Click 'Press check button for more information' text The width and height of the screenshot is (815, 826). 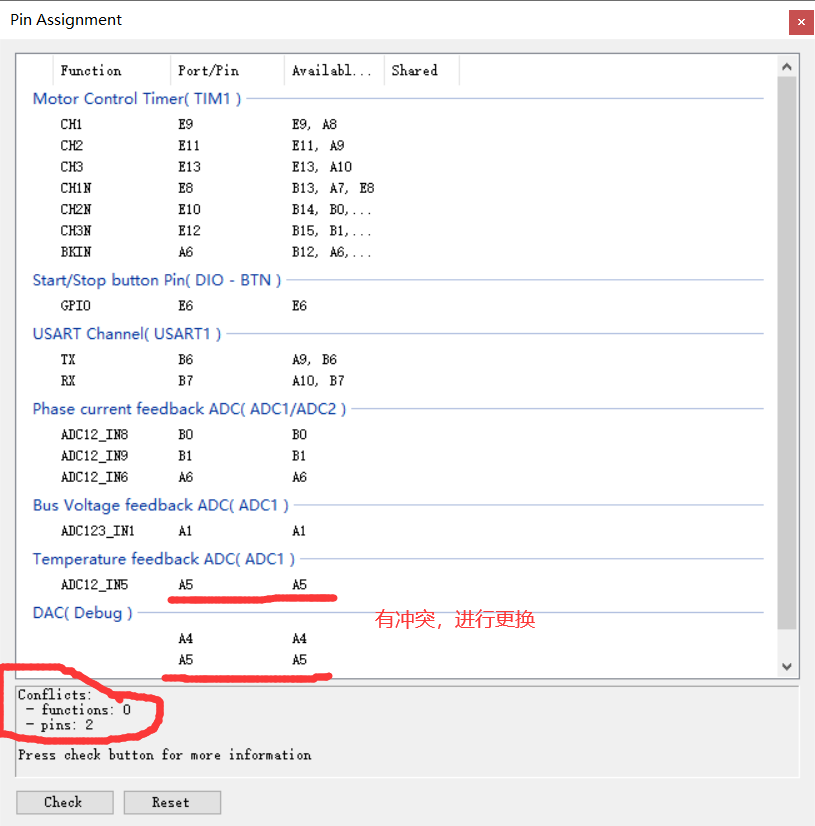(x=164, y=755)
